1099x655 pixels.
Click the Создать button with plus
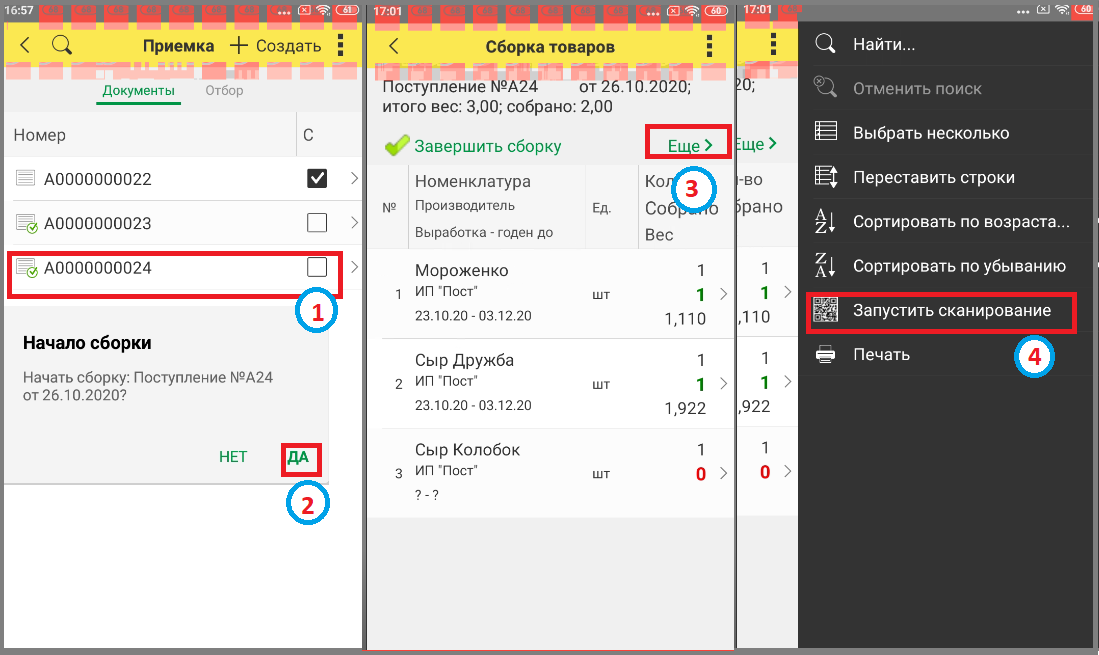click(275, 46)
